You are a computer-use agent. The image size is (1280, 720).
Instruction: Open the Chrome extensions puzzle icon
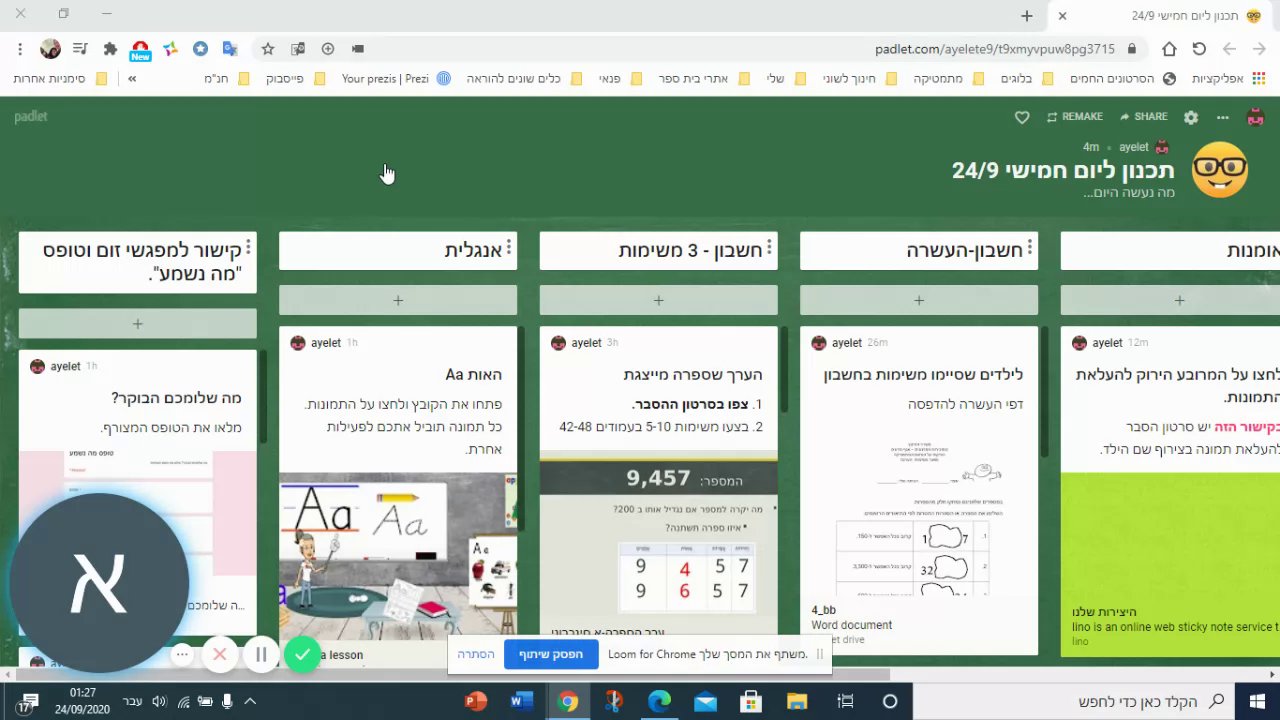[110, 48]
